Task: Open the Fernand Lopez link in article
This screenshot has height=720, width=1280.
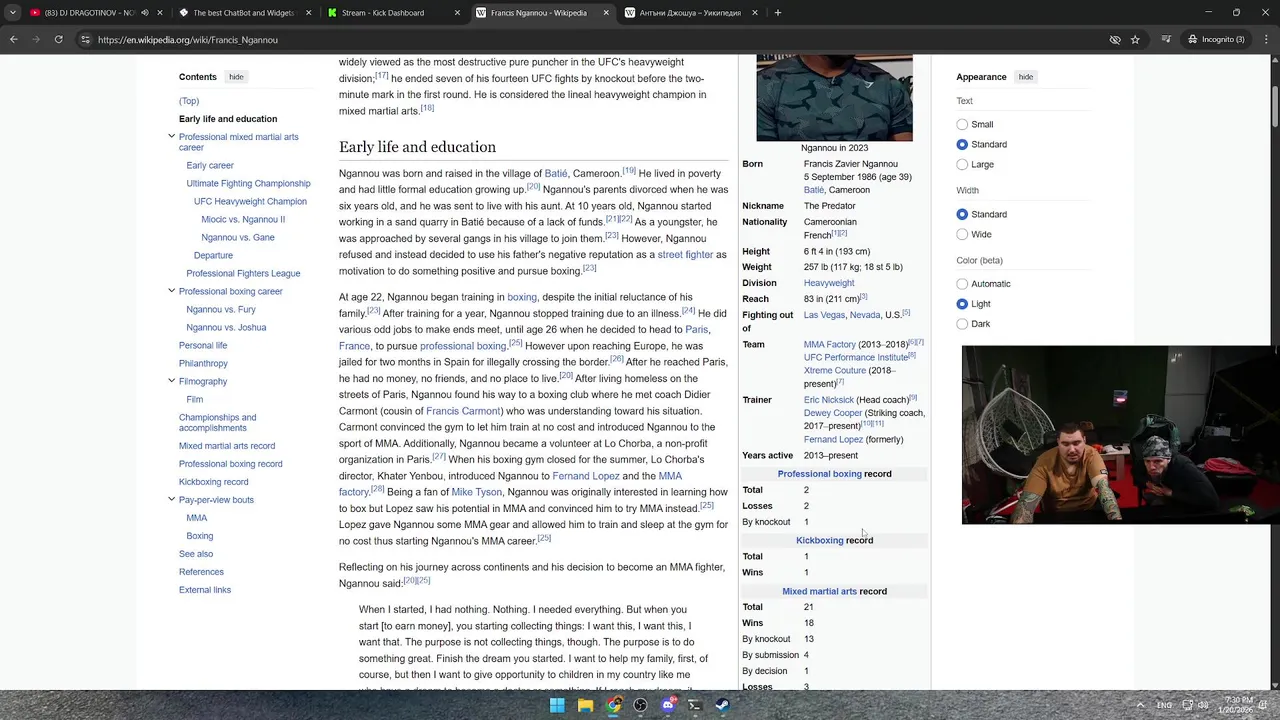Action: (586, 476)
